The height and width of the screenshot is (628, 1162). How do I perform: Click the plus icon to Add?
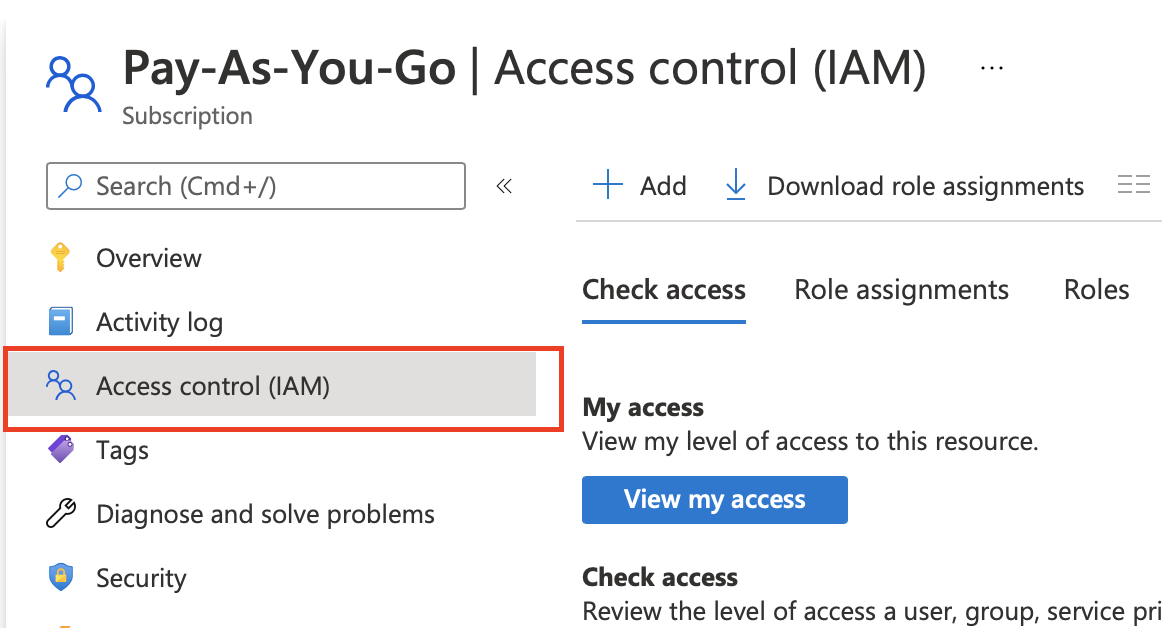pyautogui.click(x=608, y=186)
